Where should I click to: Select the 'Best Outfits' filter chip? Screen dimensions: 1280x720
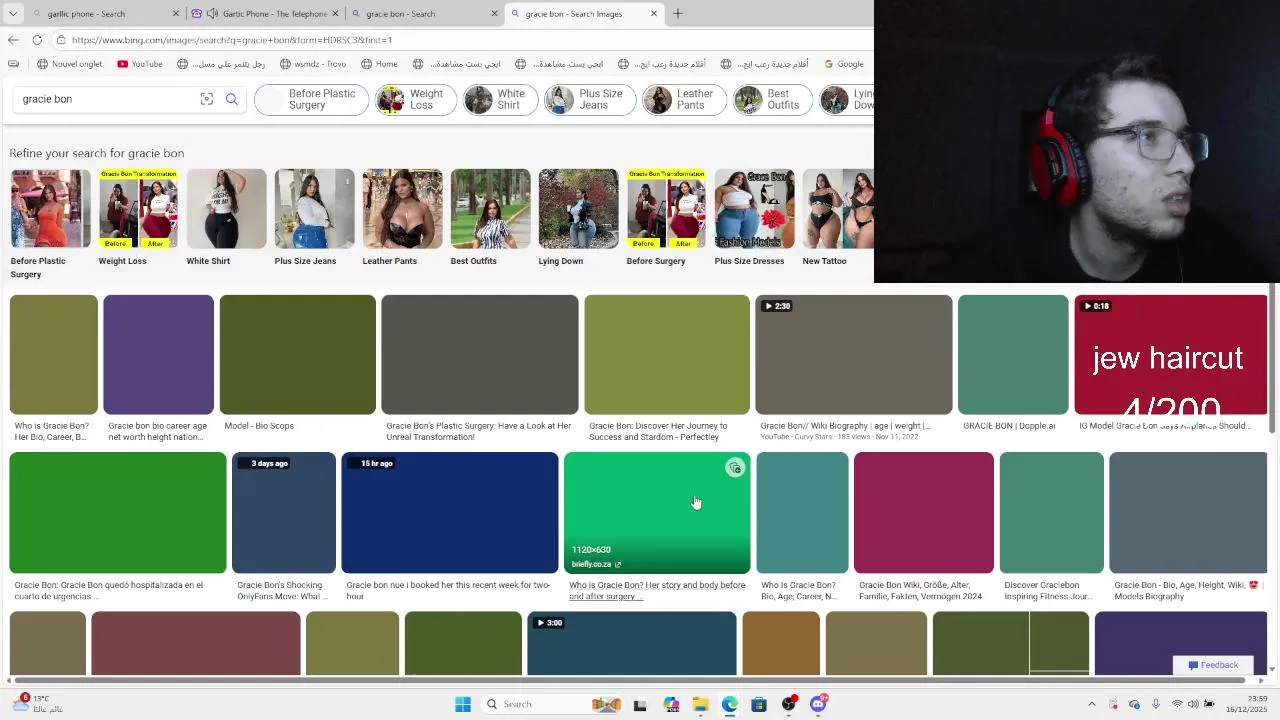pyautogui.click(x=772, y=99)
